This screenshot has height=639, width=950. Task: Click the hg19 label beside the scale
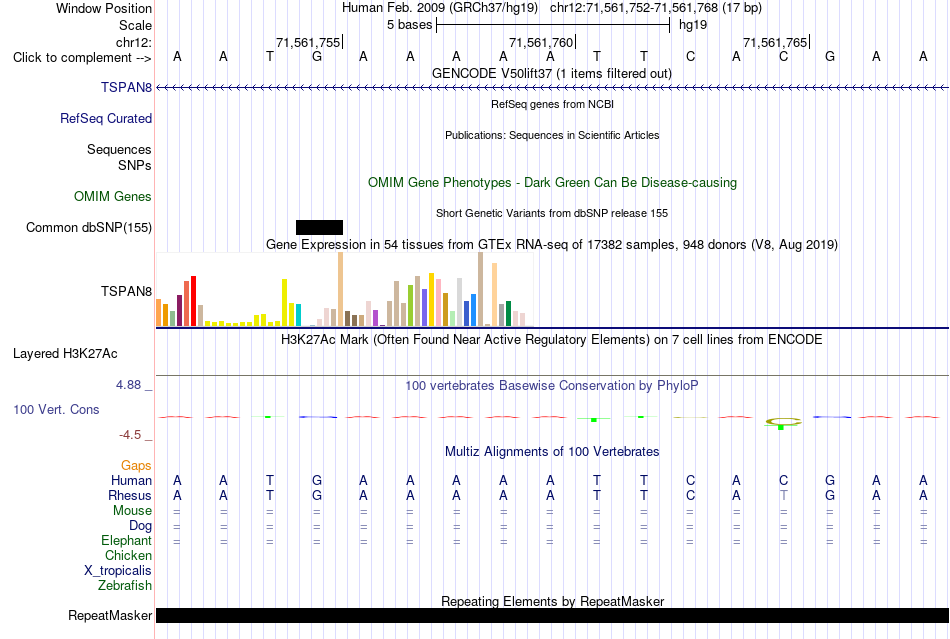click(693, 25)
